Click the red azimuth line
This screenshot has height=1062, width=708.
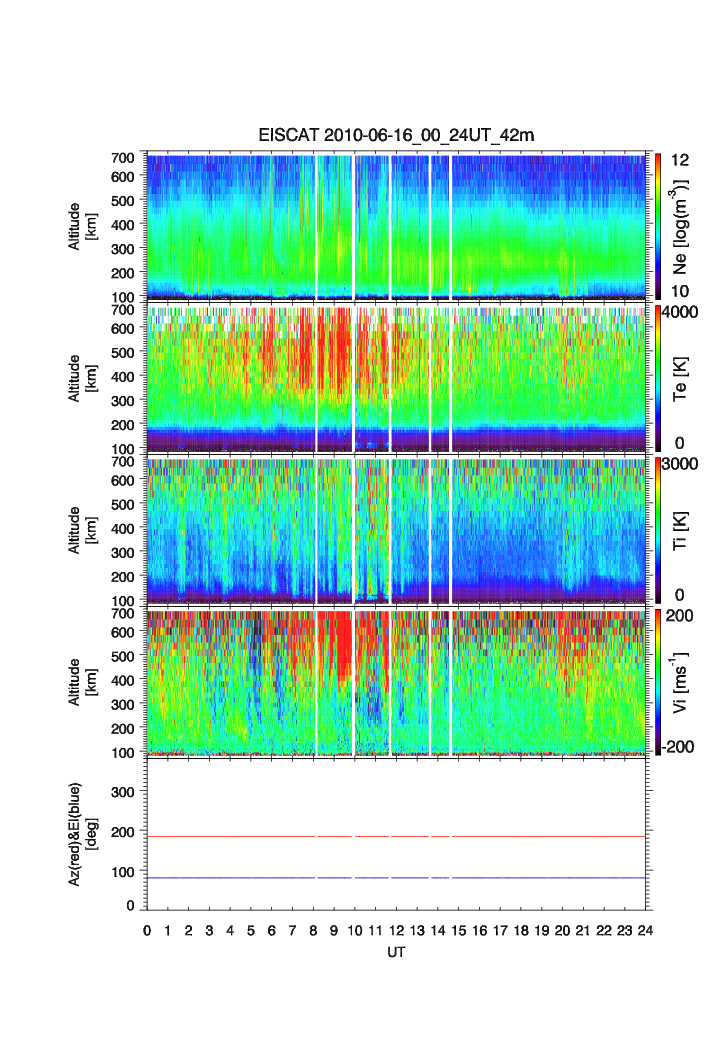click(250, 836)
